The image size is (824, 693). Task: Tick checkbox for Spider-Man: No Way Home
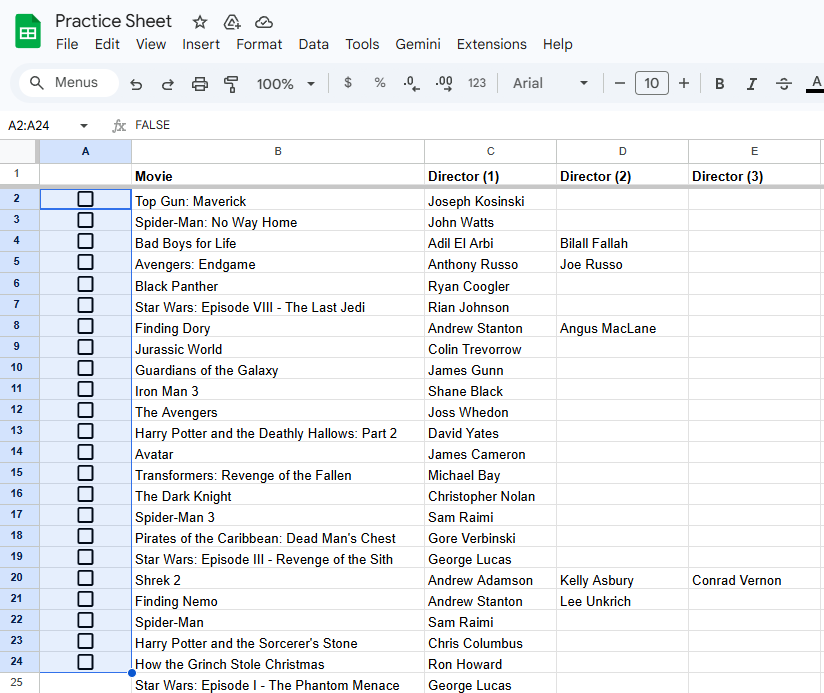pyautogui.click(x=85, y=220)
